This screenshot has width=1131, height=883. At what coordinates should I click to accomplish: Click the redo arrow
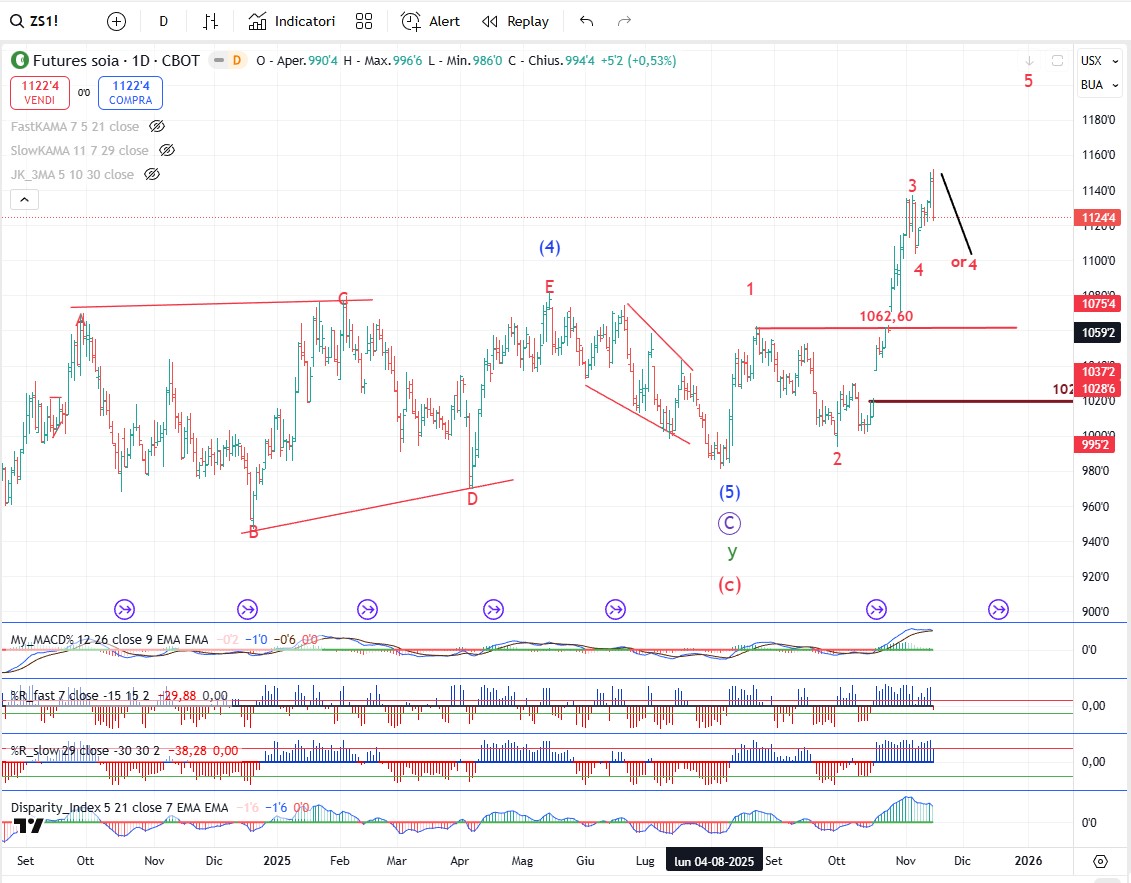coord(624,21)
